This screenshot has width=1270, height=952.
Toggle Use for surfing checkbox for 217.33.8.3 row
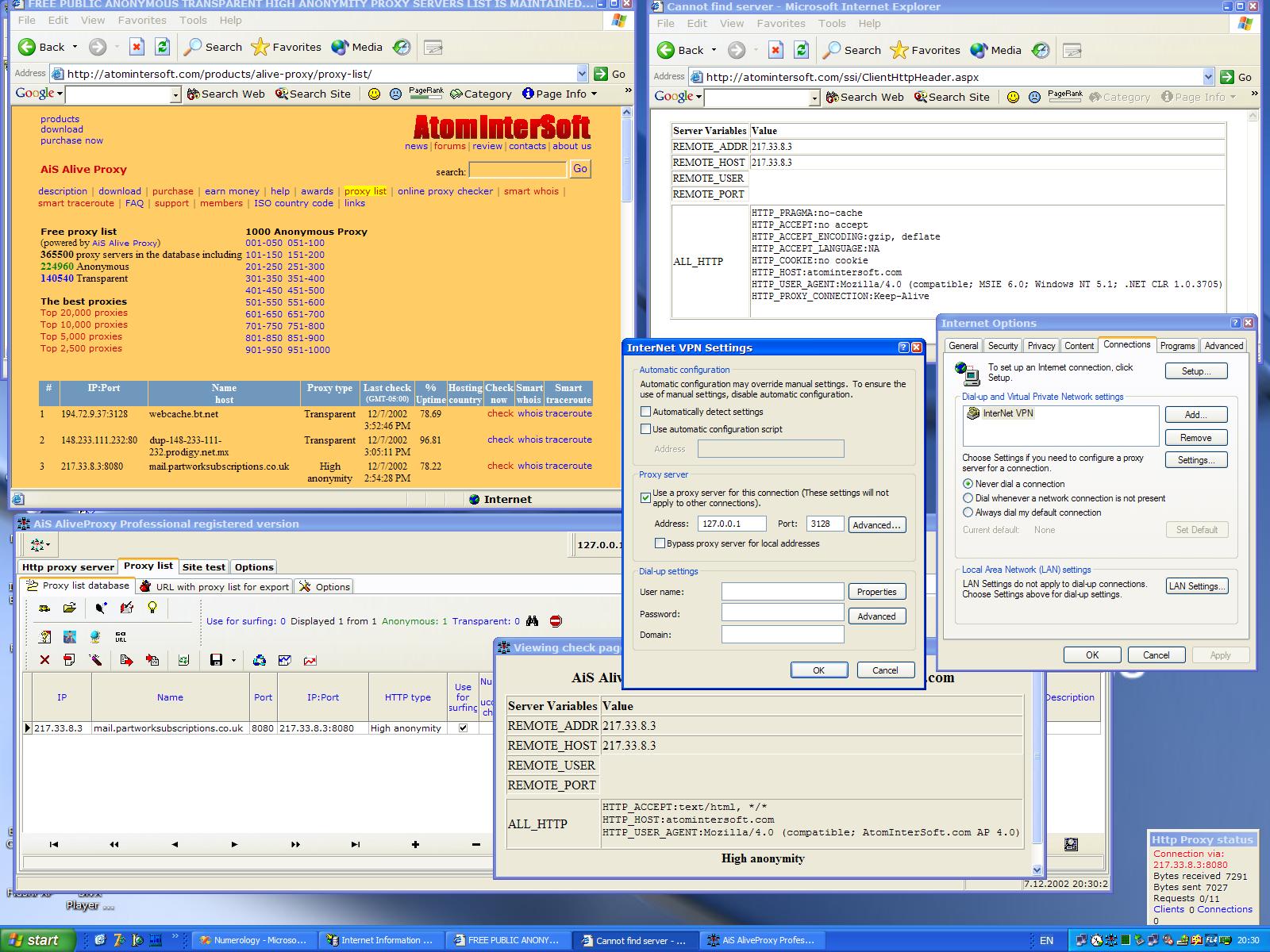[x=463, y=727]
